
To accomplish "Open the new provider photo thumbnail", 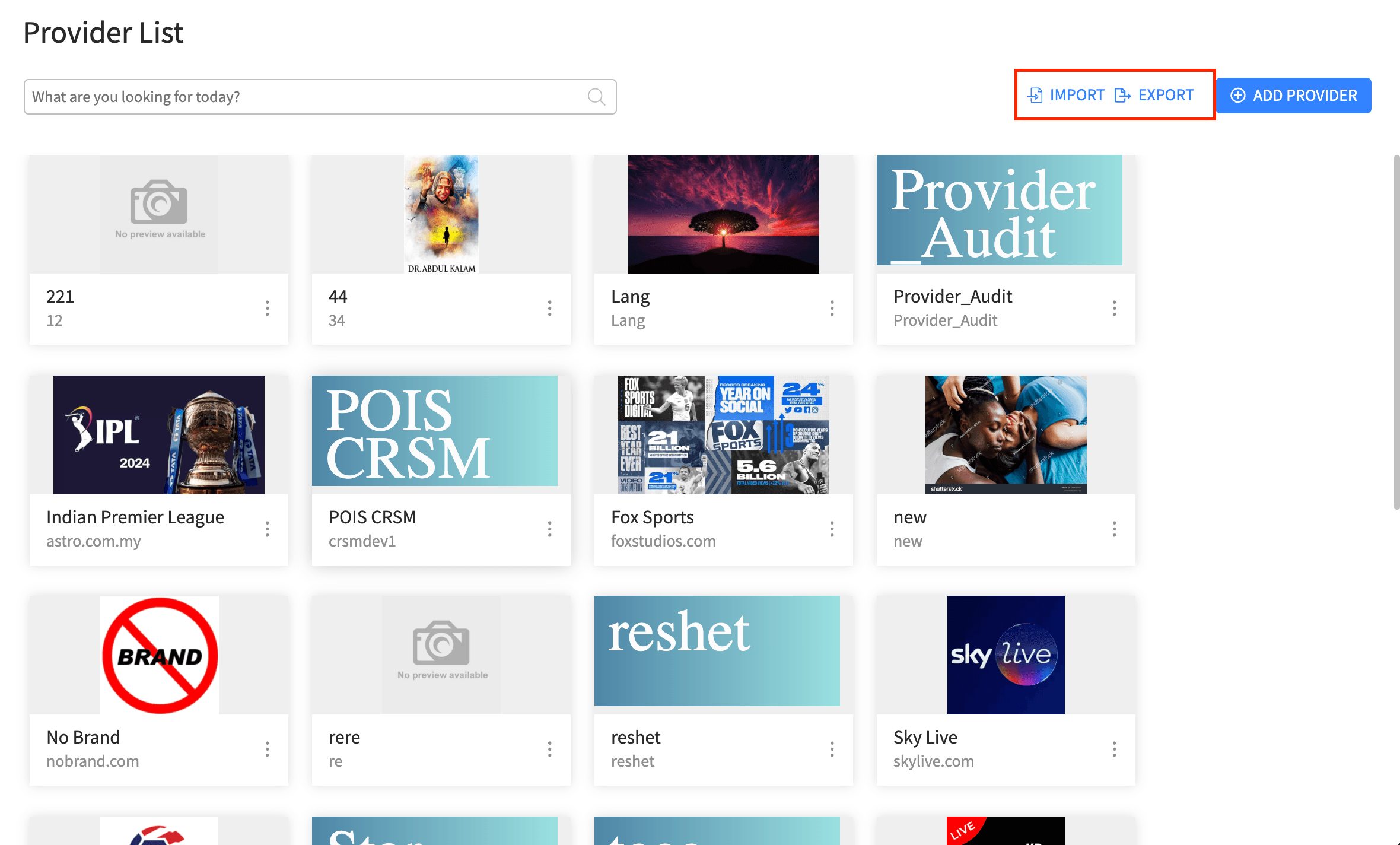I will tap(1006, 435).
